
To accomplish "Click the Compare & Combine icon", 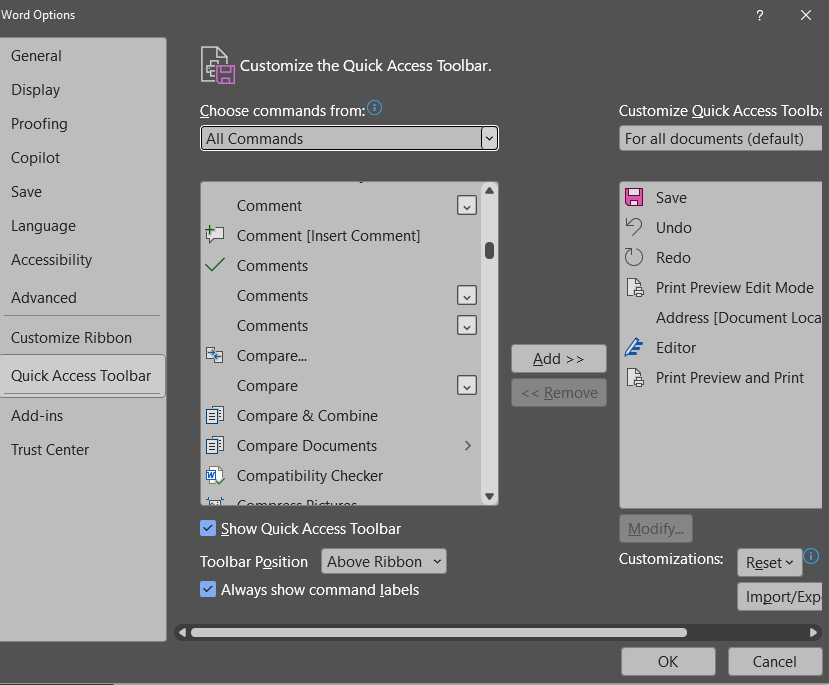I will 215,415.
